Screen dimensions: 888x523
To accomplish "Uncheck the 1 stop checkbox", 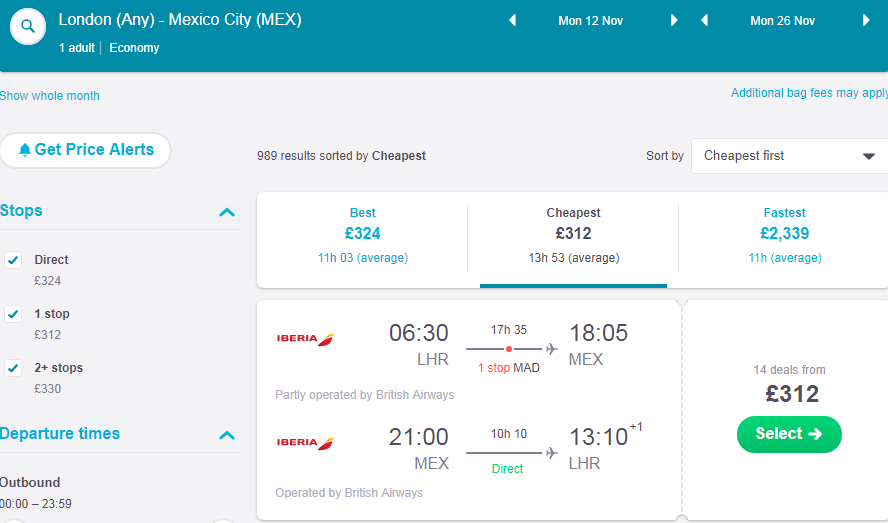I will (13, 314).
